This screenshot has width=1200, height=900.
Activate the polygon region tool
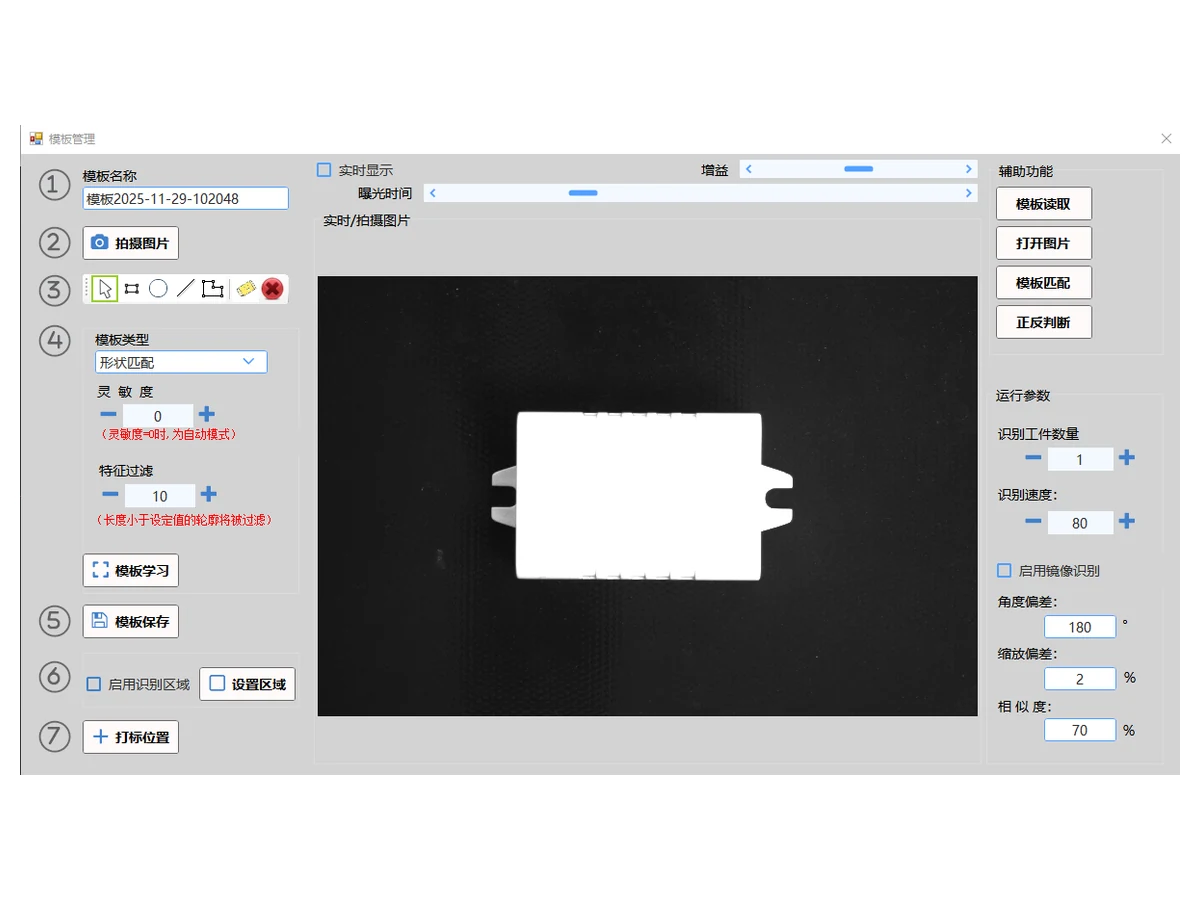coord(212,289)
